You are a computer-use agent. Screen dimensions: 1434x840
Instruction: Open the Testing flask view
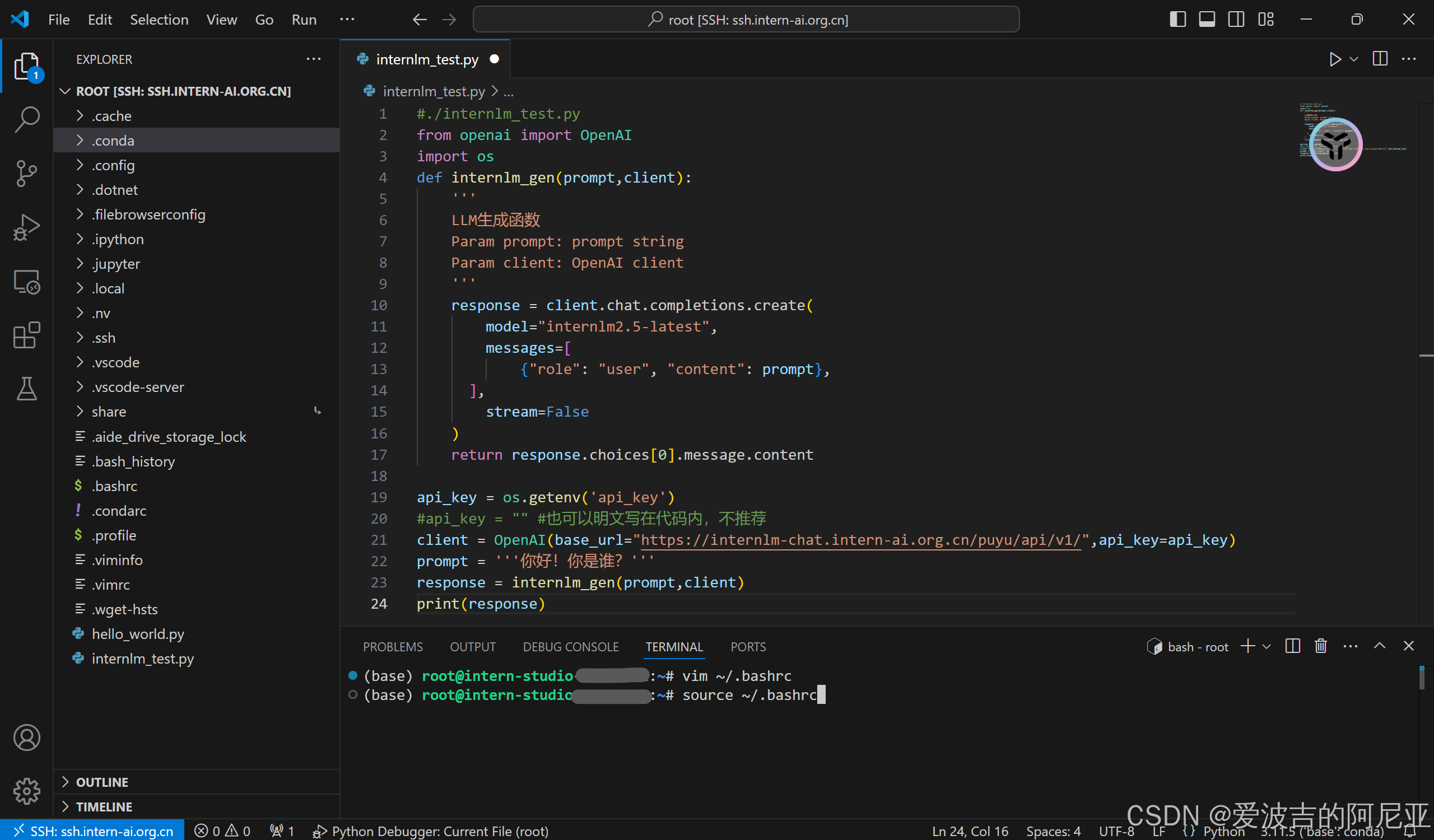point(26,389)
